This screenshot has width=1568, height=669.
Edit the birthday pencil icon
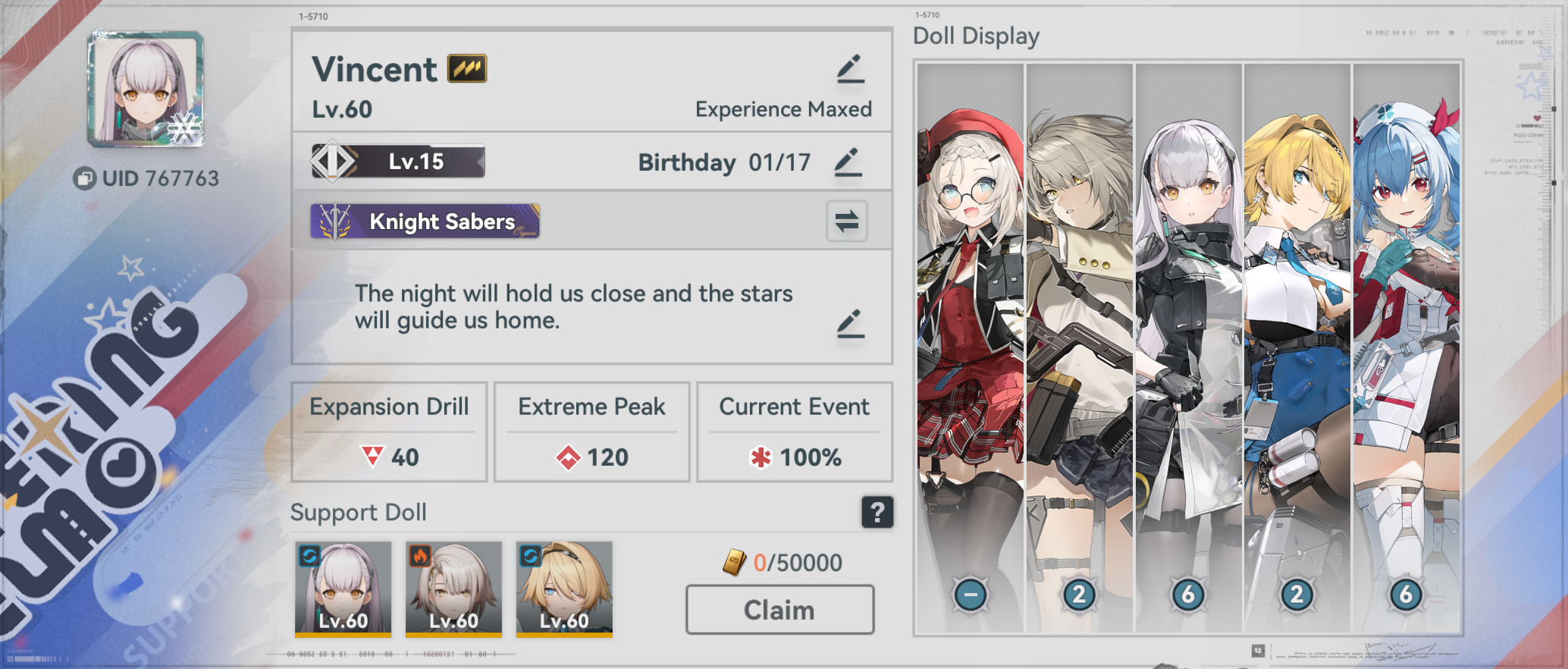(x=848, y=162)
